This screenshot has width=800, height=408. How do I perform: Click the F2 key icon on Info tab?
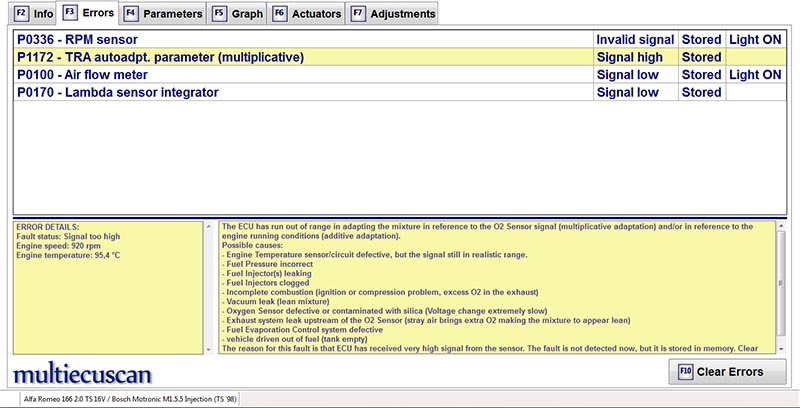coord(16,14)
